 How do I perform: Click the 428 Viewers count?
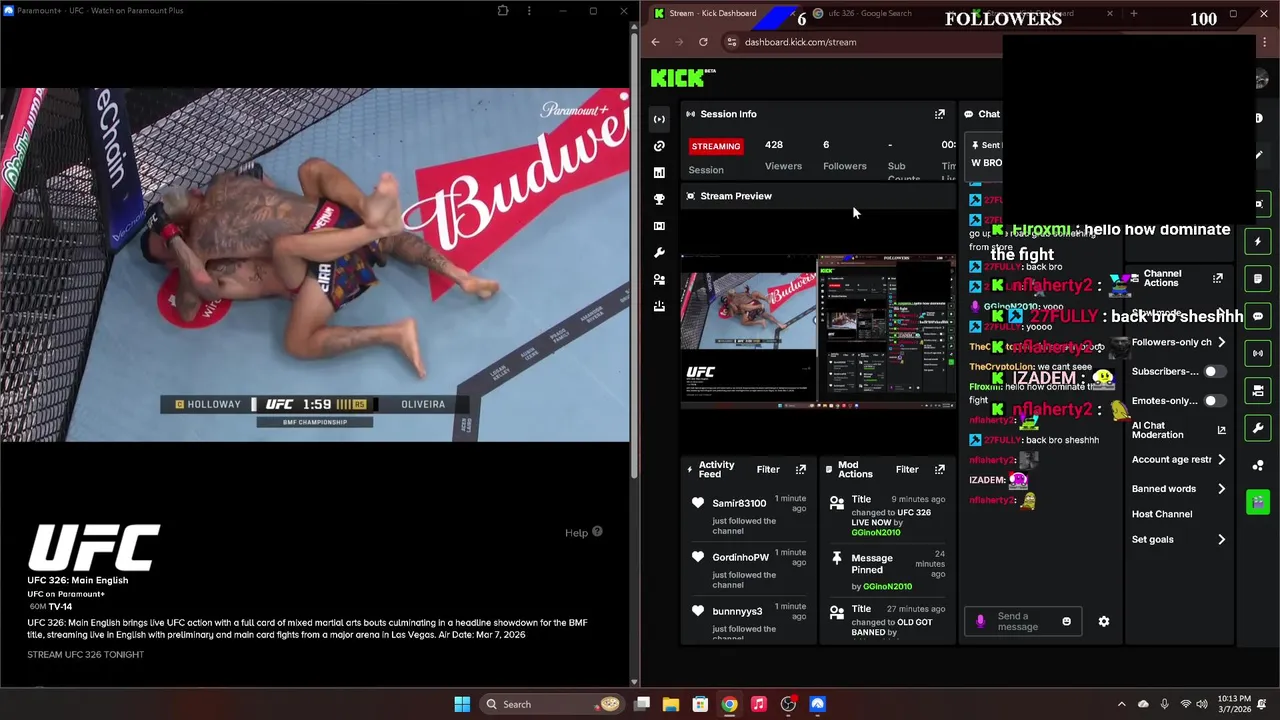774,145
